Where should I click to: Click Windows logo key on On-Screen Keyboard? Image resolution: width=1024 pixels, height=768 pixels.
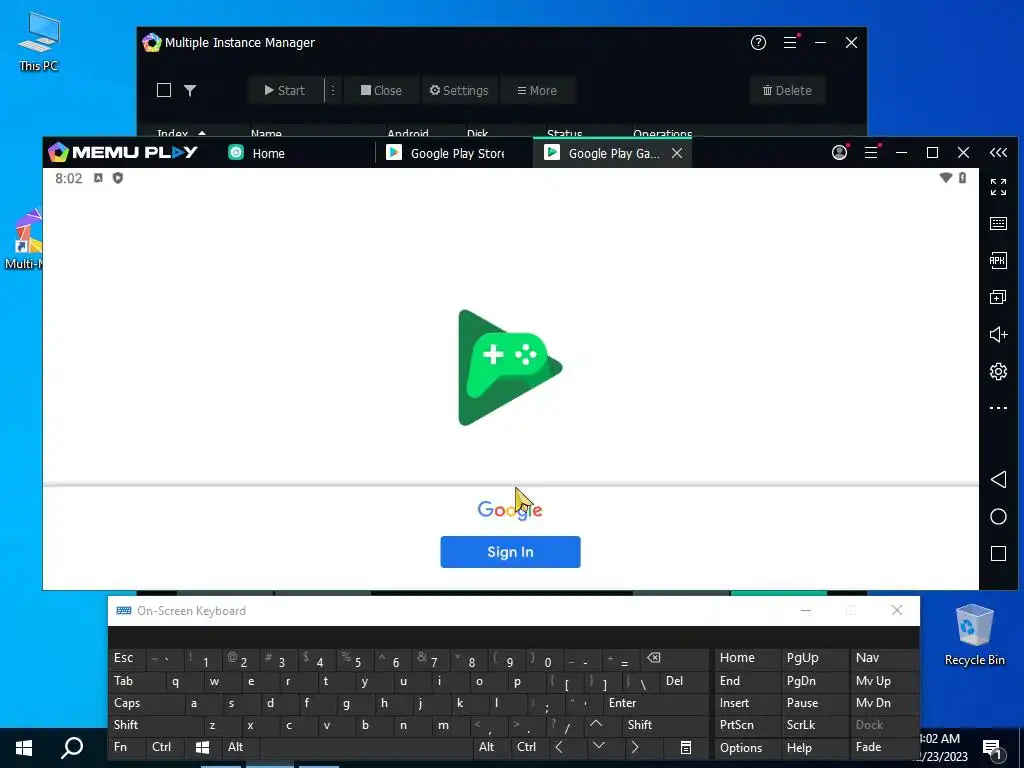pos(202,747)
